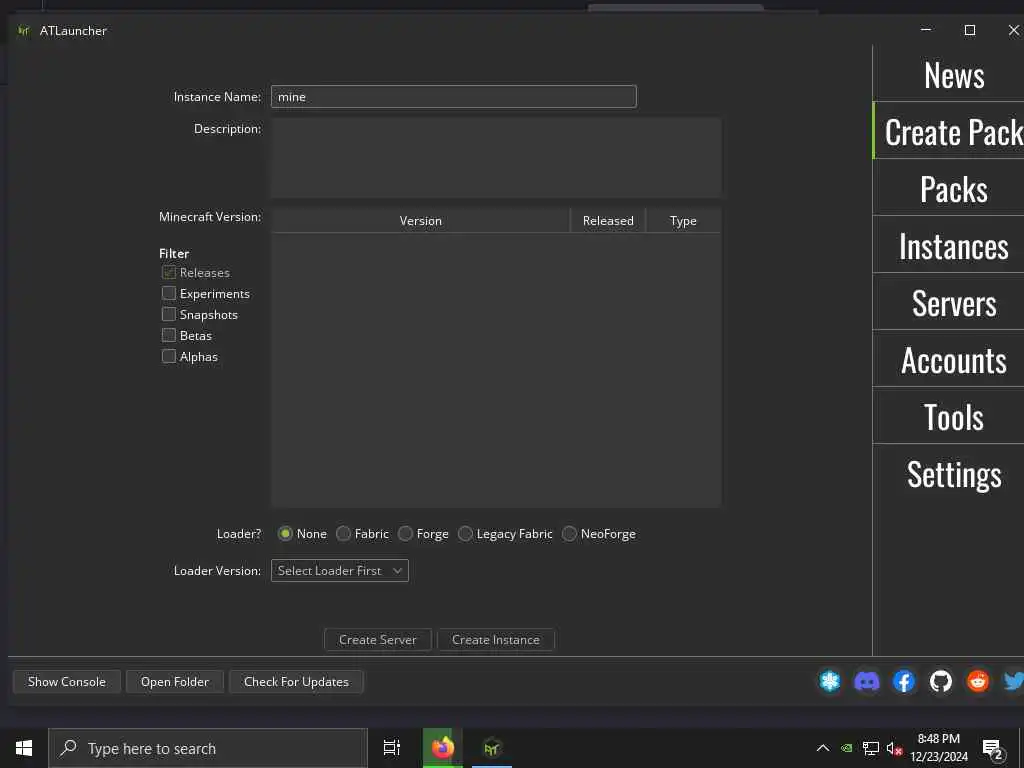This screenshot has height=768, width=1024.
Task: Click the Windows search box
Action: 208,748
